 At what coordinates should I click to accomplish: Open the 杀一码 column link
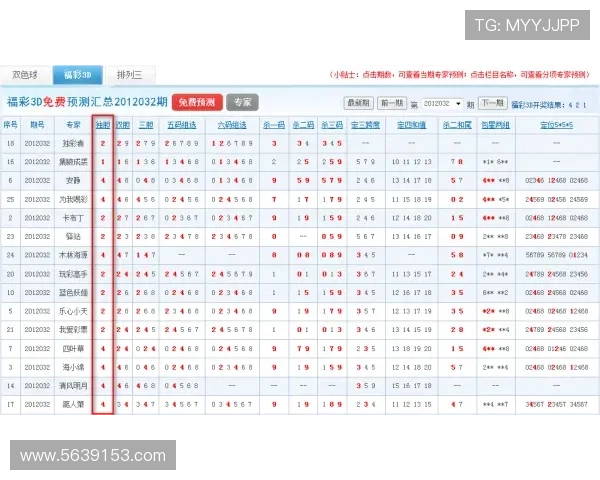[274, 125]
